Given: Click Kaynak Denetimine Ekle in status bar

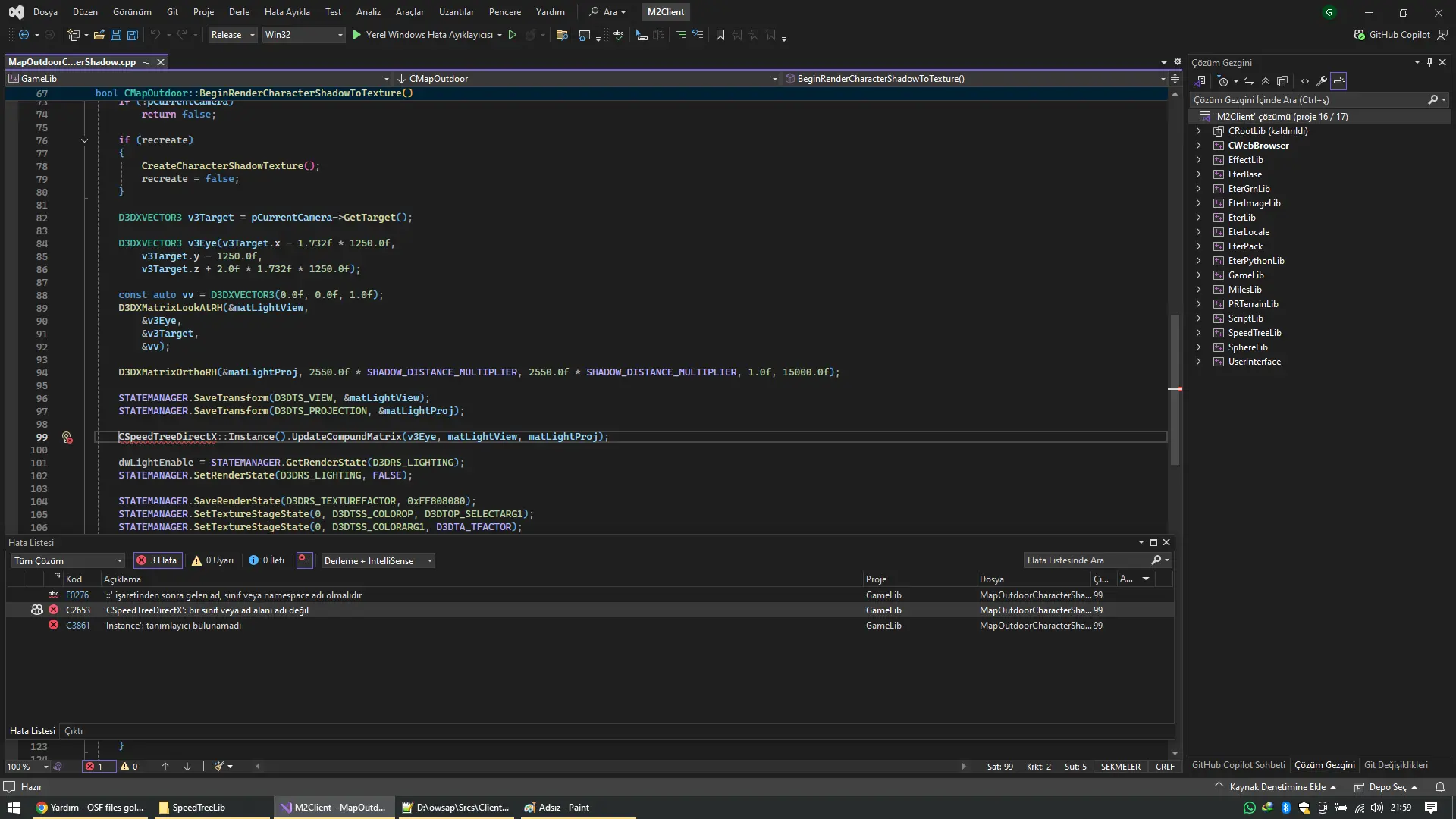Looking at the screenshot, I should tap(1277, 787).
